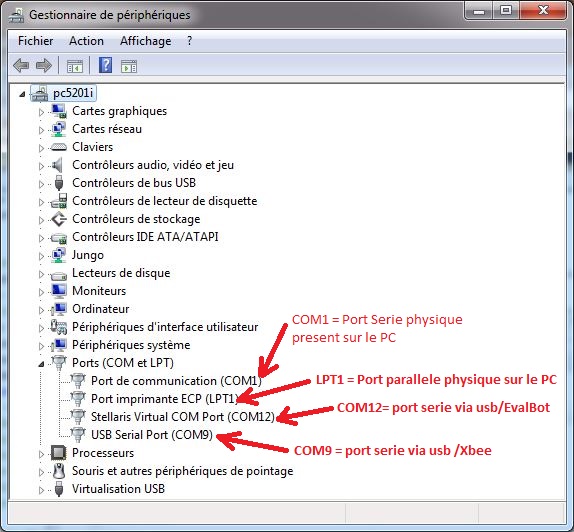Select USB Serial Port (COM9) entry

(152, 435)
